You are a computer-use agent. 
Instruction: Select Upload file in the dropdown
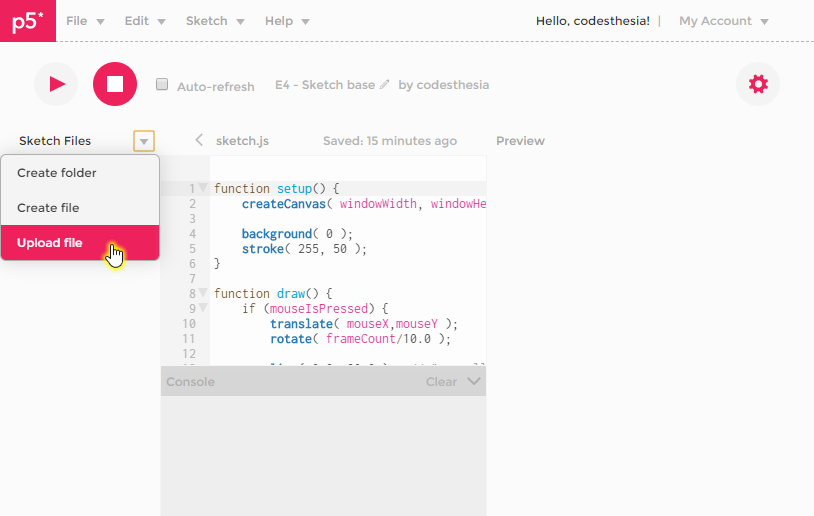click(80, 242)
